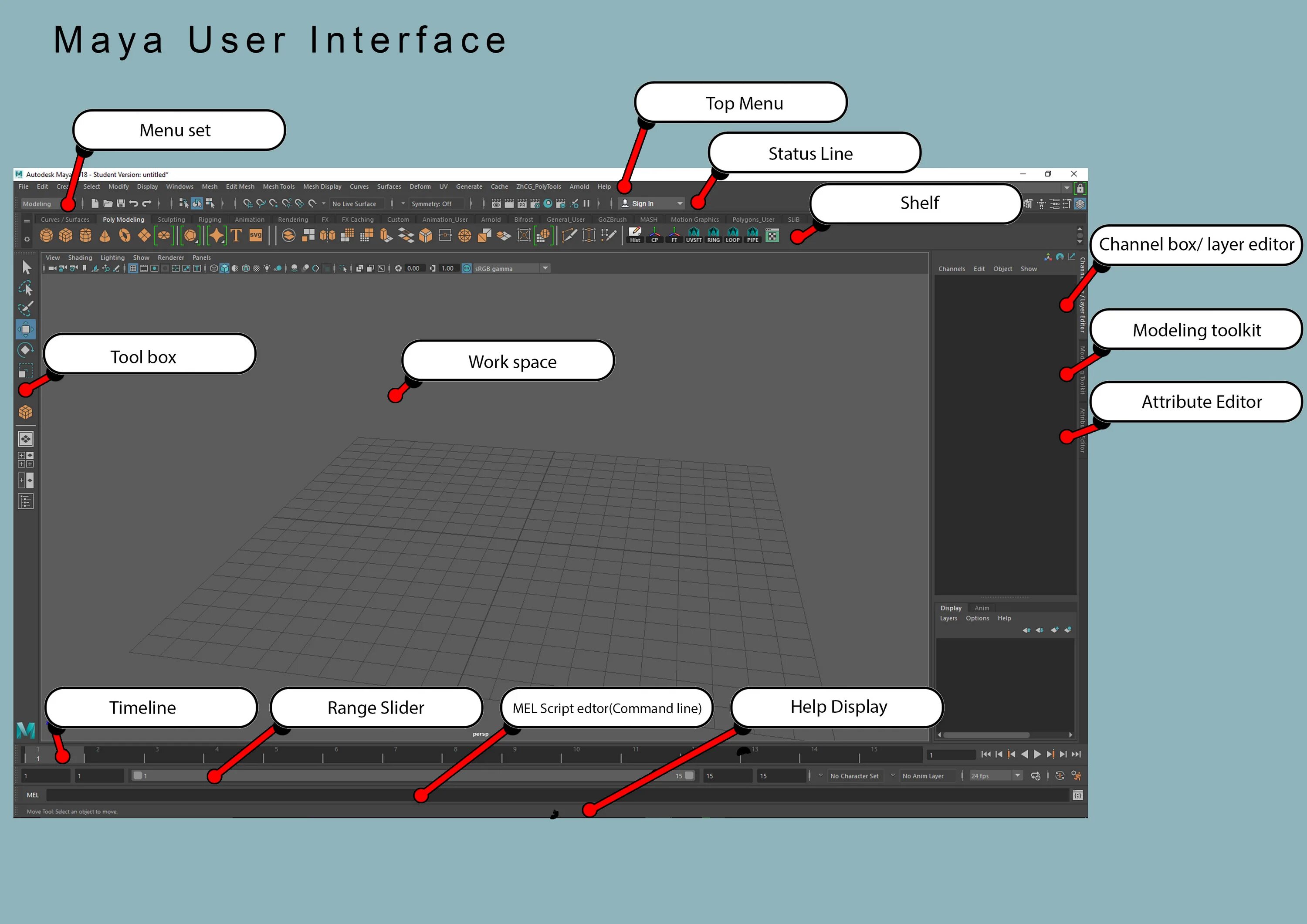
Task: Expand the 24 fps frame rate dropdown
Action: [x=1017, y=775]
